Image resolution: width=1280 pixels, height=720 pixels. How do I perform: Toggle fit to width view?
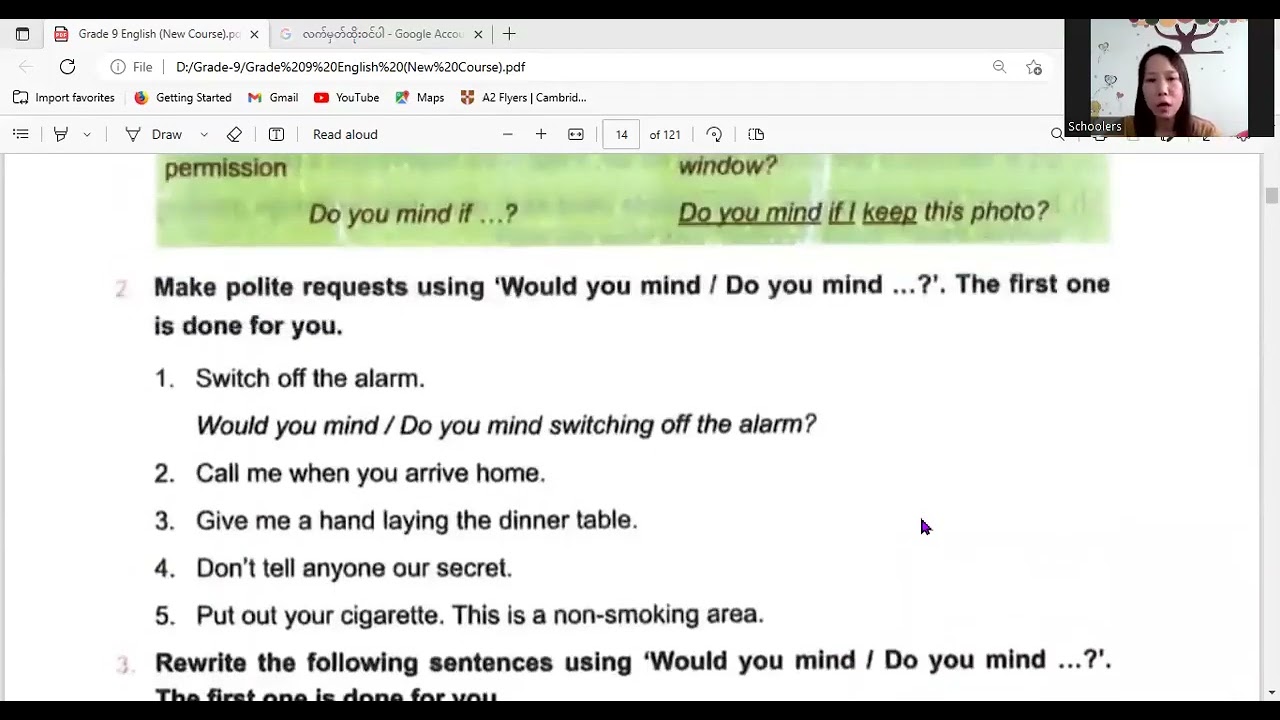[576, 134]
